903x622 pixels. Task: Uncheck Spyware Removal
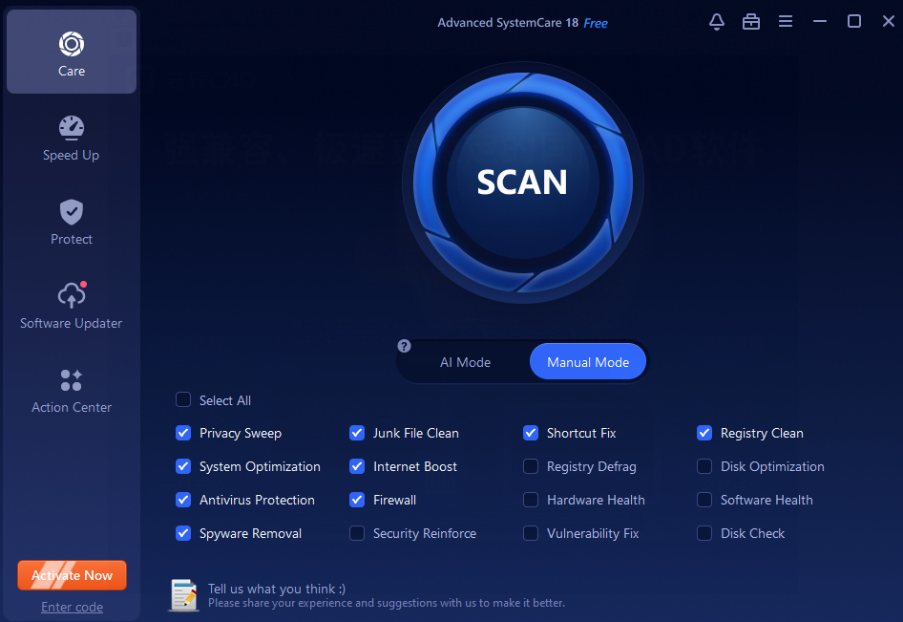(183, 533)
